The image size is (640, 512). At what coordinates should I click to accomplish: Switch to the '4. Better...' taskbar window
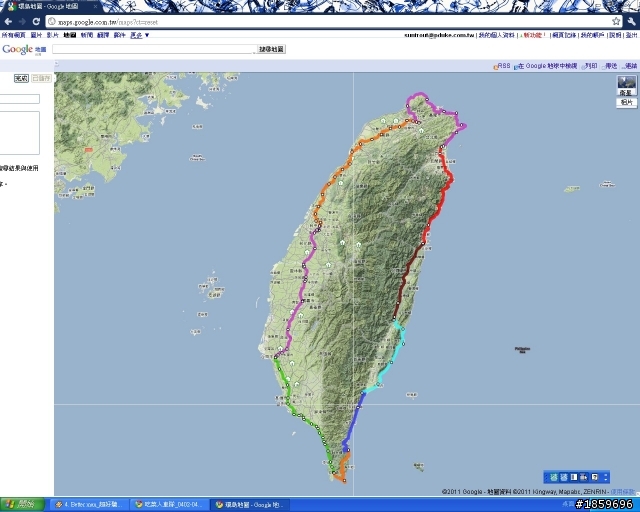pyautogui.click(x=89, y=505)
